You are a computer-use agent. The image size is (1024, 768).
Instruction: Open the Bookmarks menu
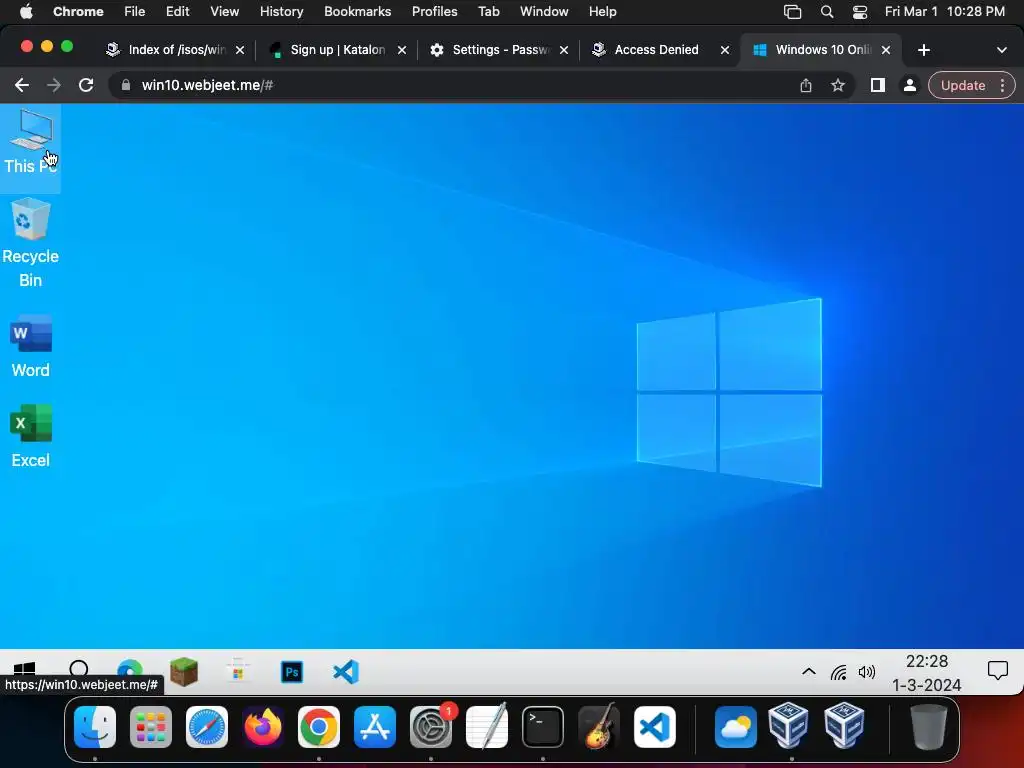coord(357,11)
